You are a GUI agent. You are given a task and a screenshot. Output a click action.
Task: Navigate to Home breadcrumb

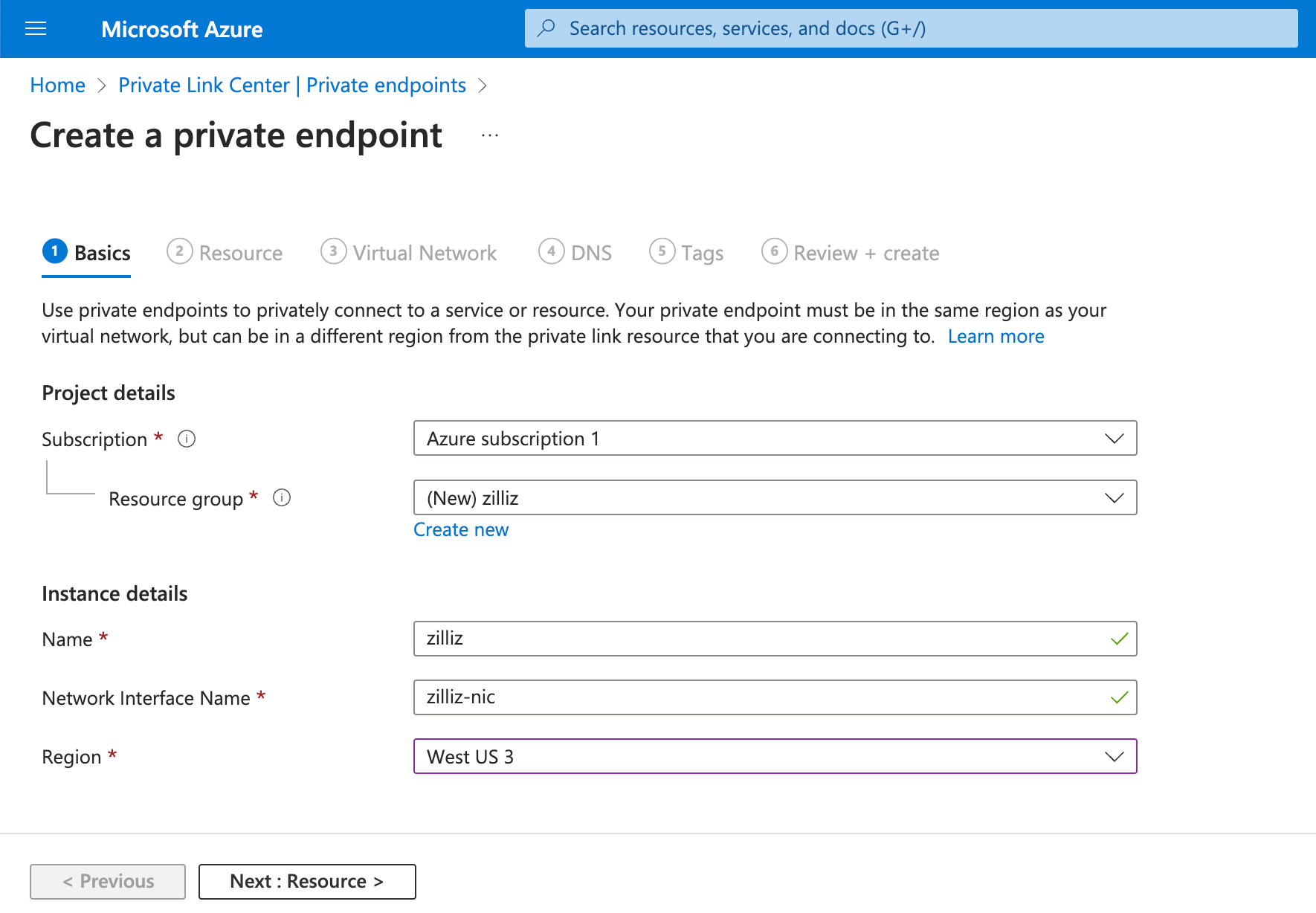coord(58,86)
